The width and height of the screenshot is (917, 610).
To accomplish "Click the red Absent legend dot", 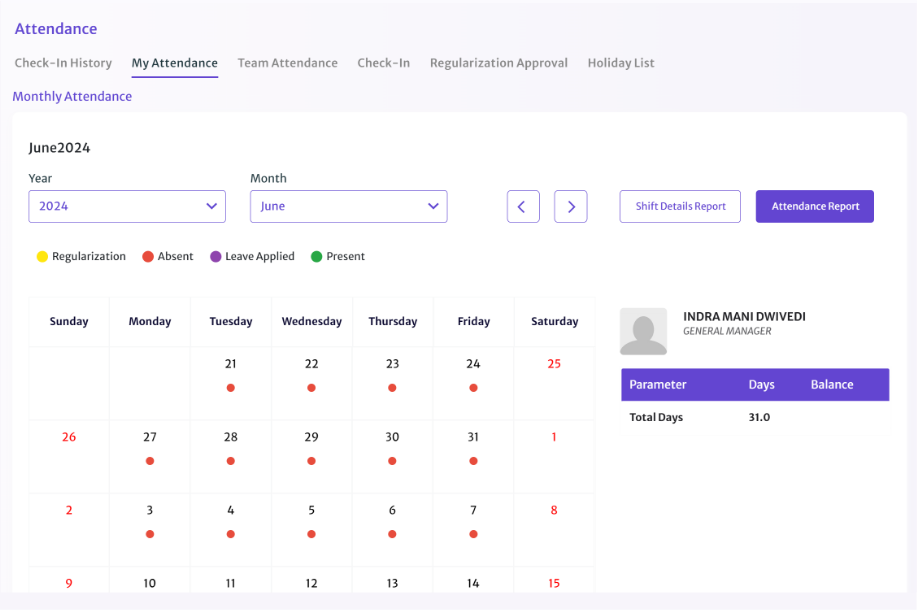I will [148, 256].
